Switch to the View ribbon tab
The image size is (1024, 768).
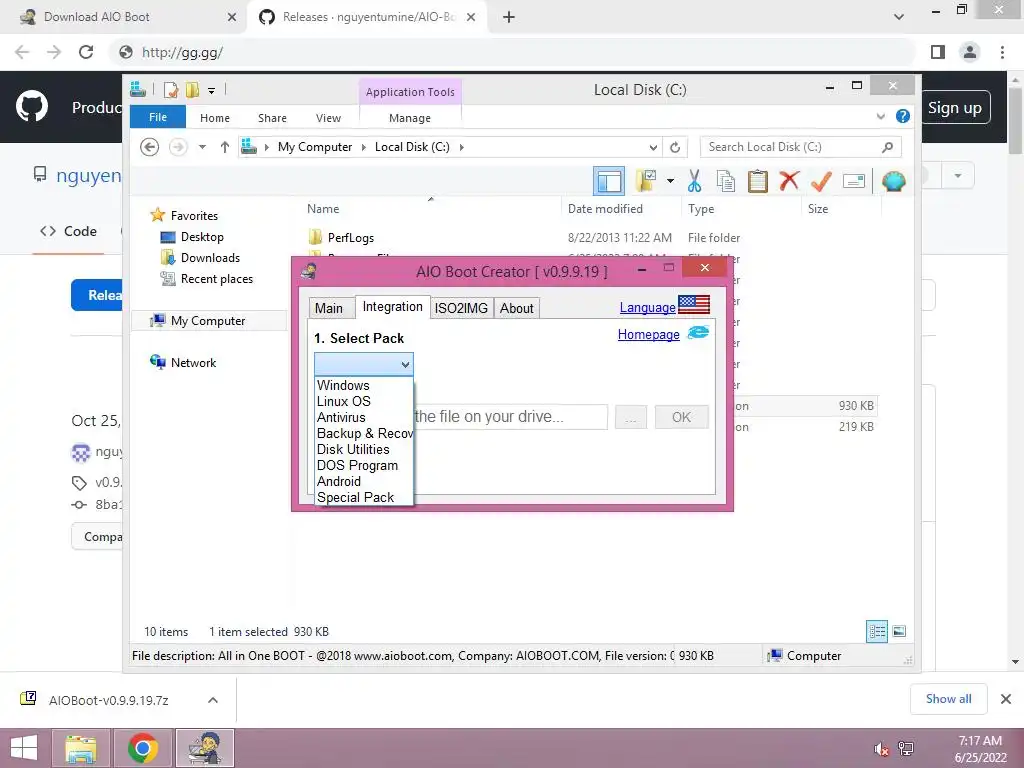tap(328, 118)
